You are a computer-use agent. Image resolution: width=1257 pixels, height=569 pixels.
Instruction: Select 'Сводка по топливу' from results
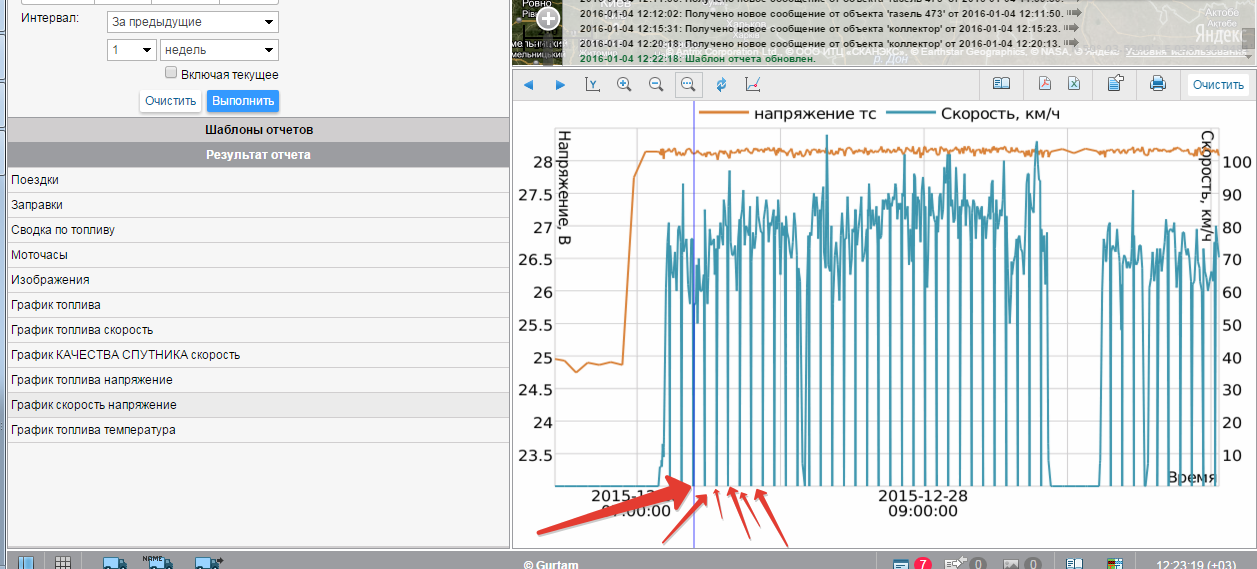pyautogui.click(x=63, y=230)
